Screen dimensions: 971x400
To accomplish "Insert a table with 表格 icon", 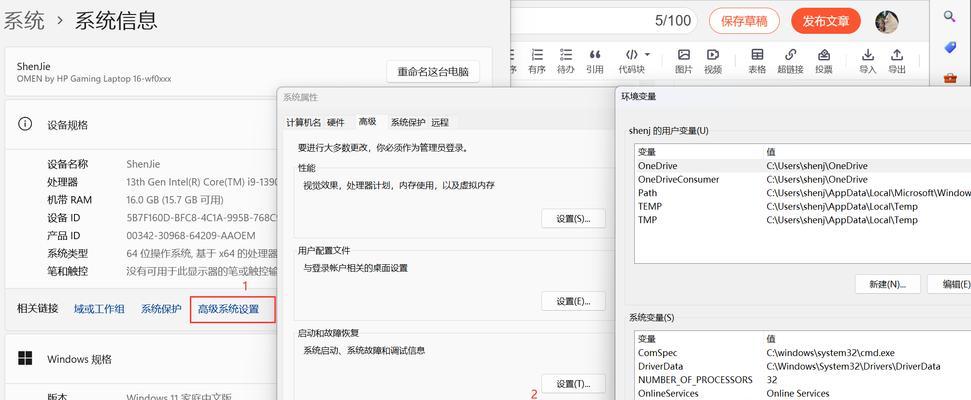I will click(757, 61).
